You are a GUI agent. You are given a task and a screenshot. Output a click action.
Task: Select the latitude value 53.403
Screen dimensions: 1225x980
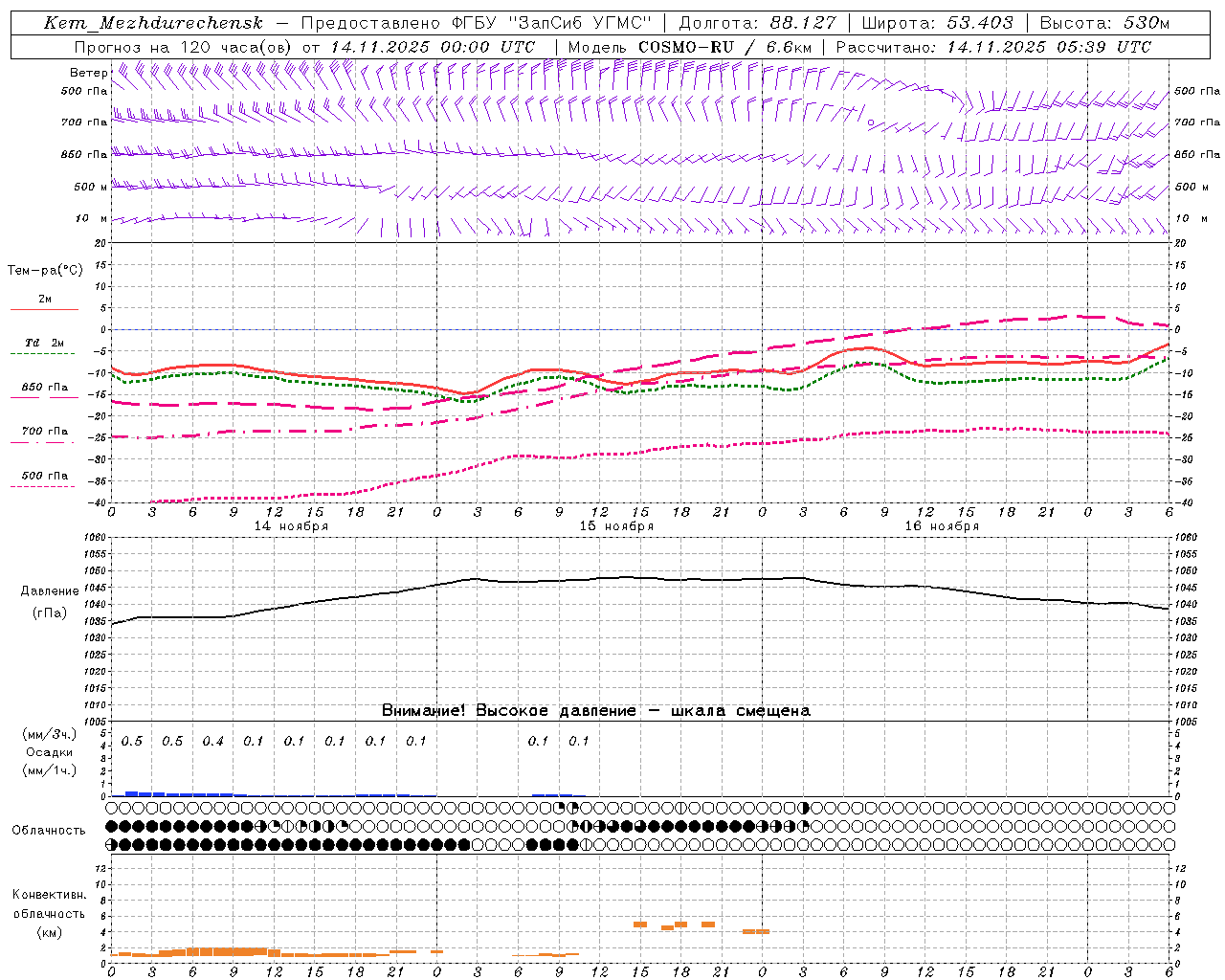tap(980, 23)
